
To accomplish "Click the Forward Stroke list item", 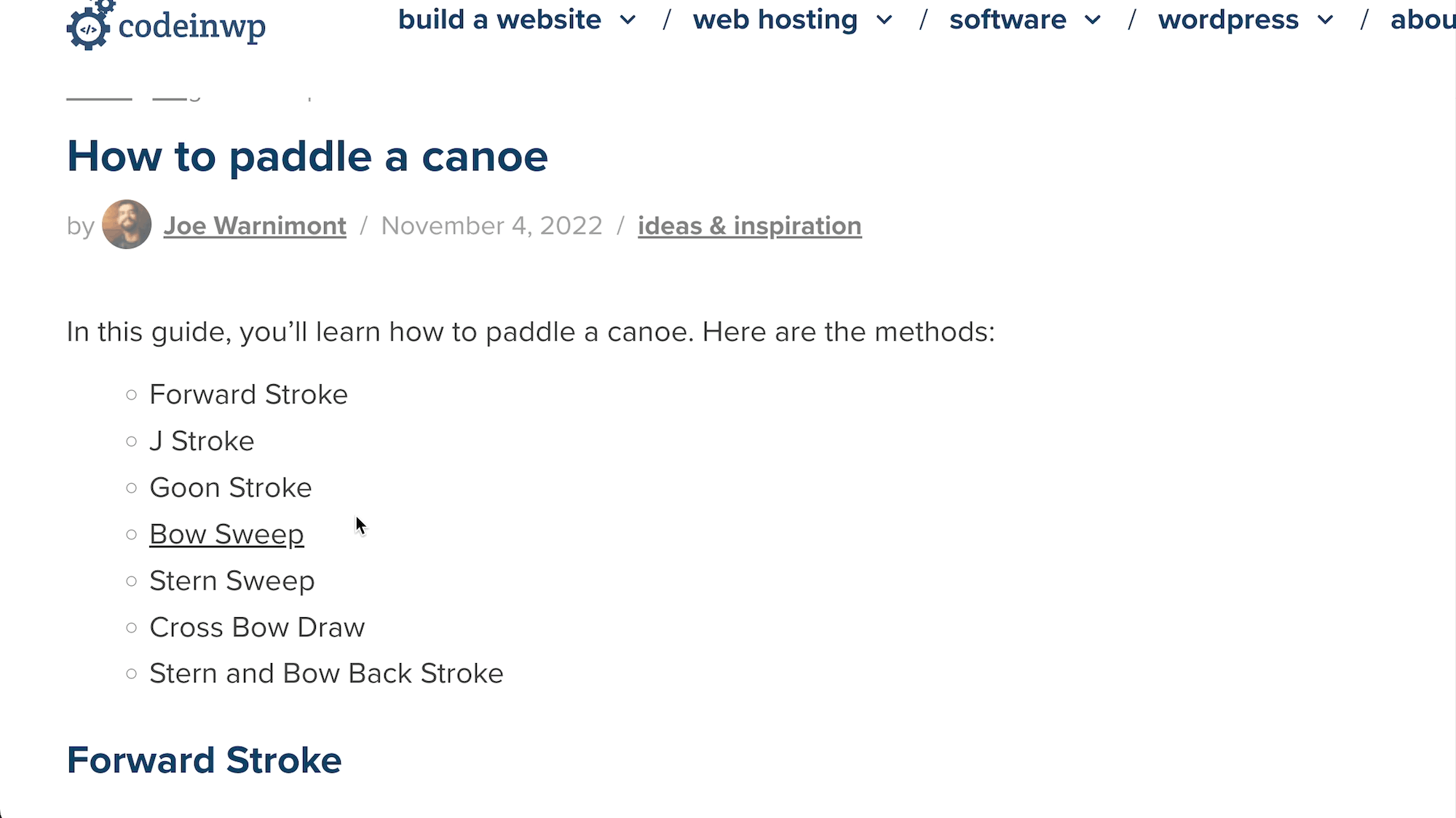I will tap(248, 394).
